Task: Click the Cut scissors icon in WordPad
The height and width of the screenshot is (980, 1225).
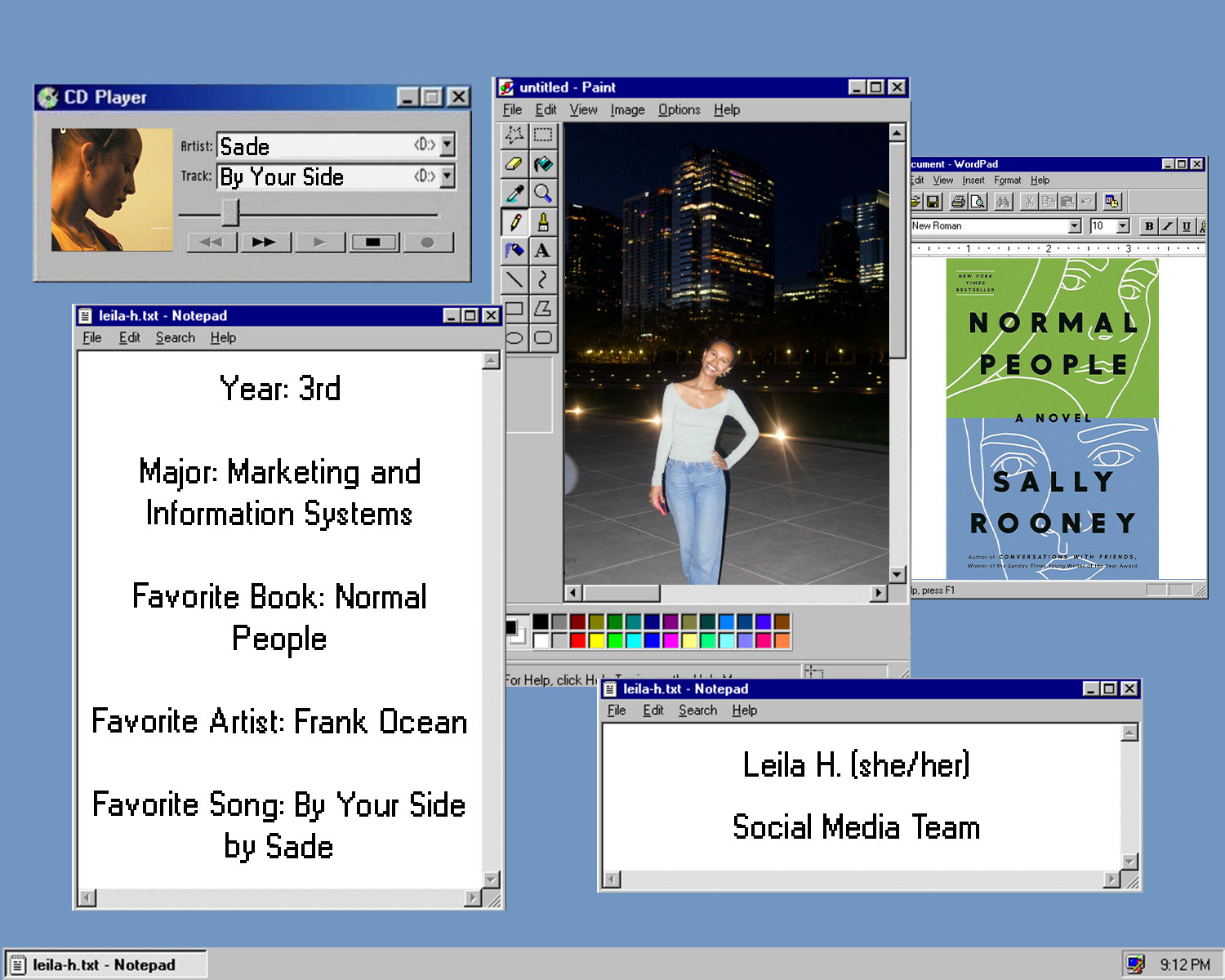Action: point(1030,201)
